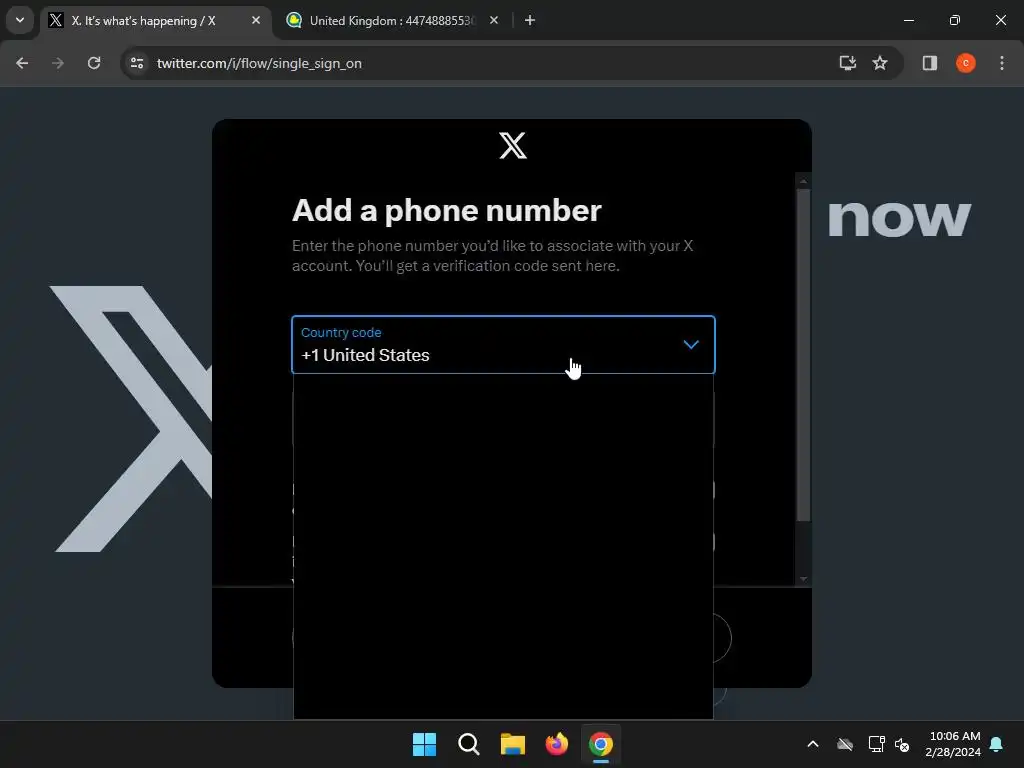Close the United Kingdom tab

coord(494,21)
